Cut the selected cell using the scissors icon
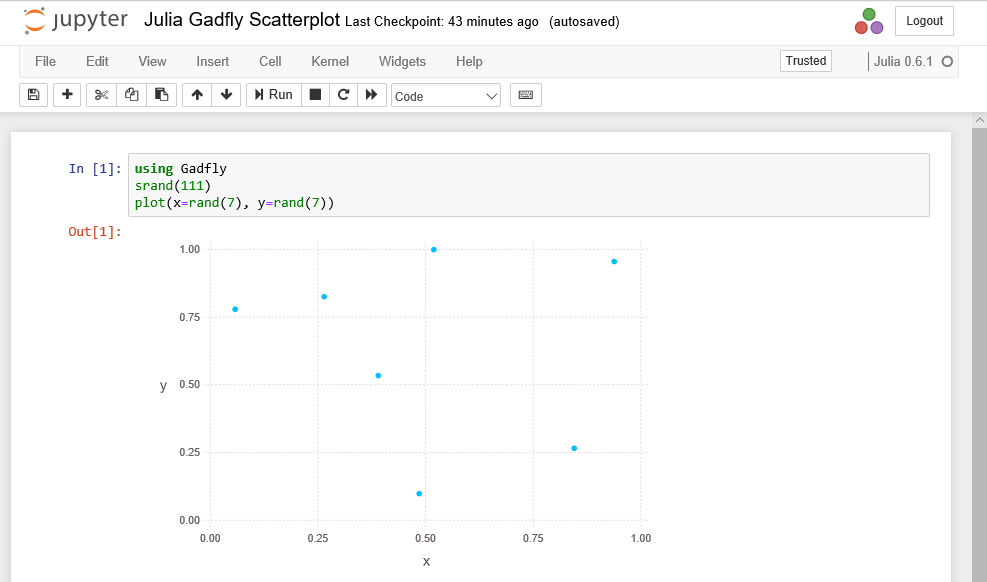The width and height of the screenshot is (987, 582). (101, 95)
